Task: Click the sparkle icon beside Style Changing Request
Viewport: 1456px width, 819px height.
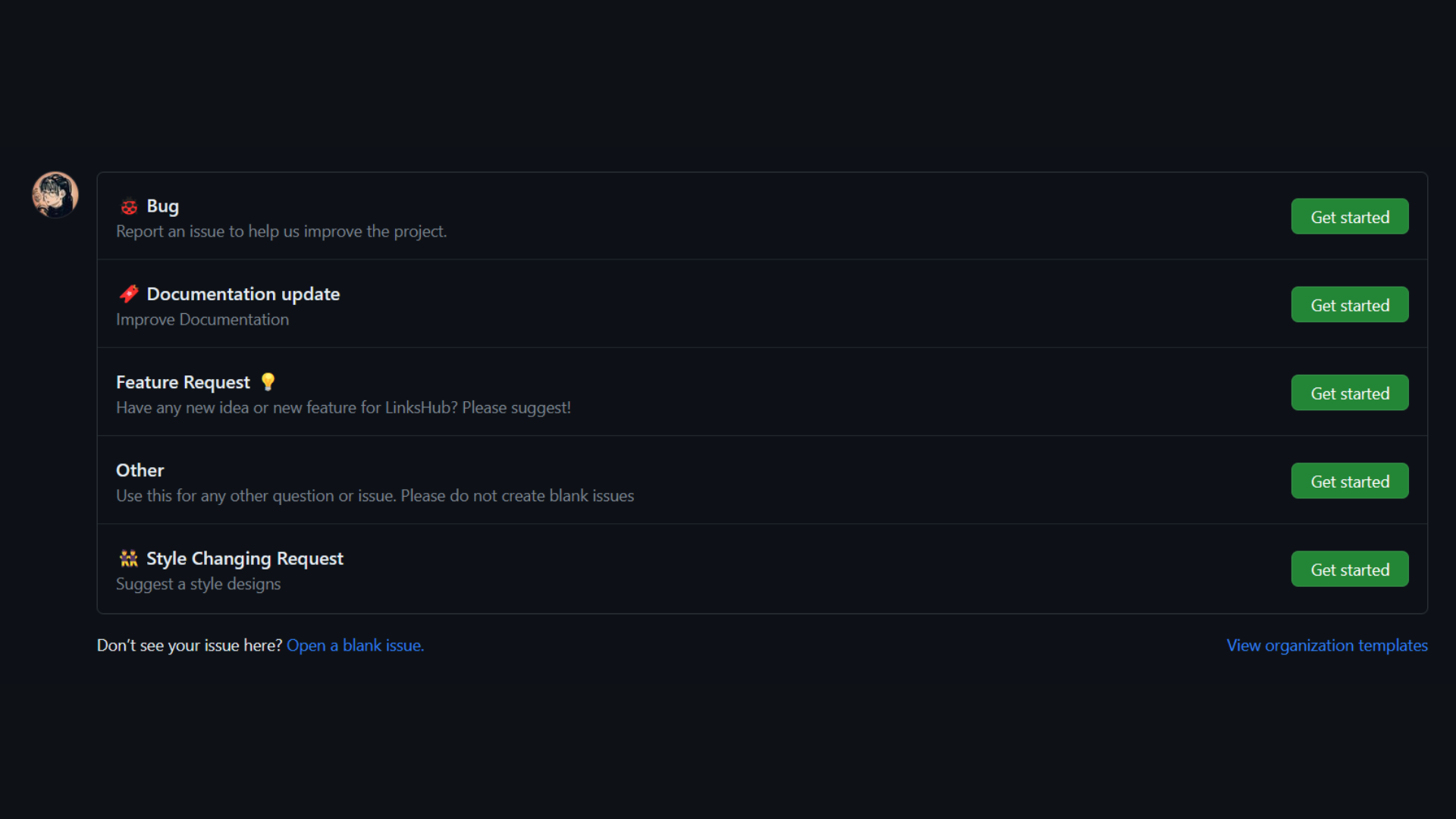Action: point(129,559)
